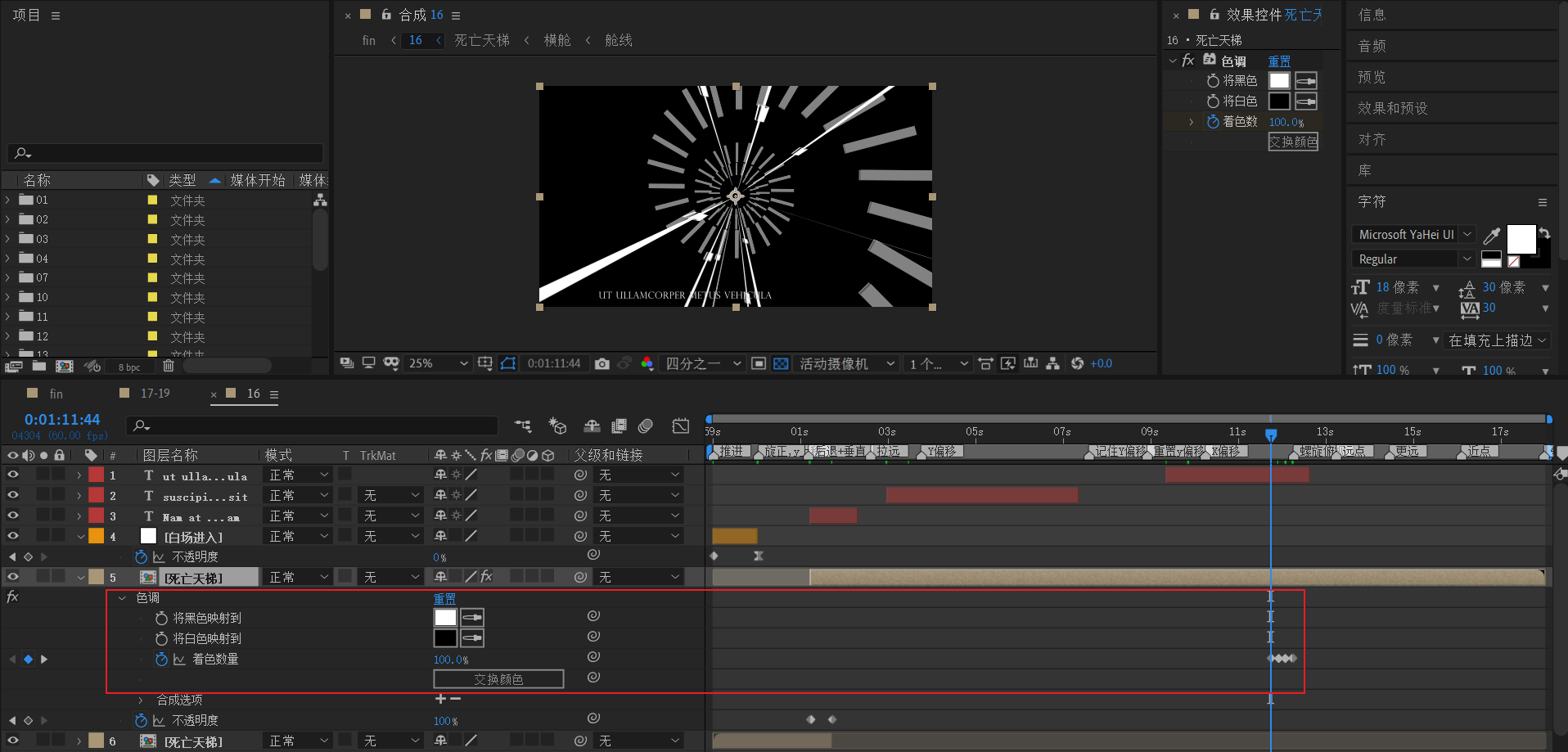Click the interpret footage icon in project panel
Image resolution: width=1568 pixels, height=752 pixels.
pos(13,367)
